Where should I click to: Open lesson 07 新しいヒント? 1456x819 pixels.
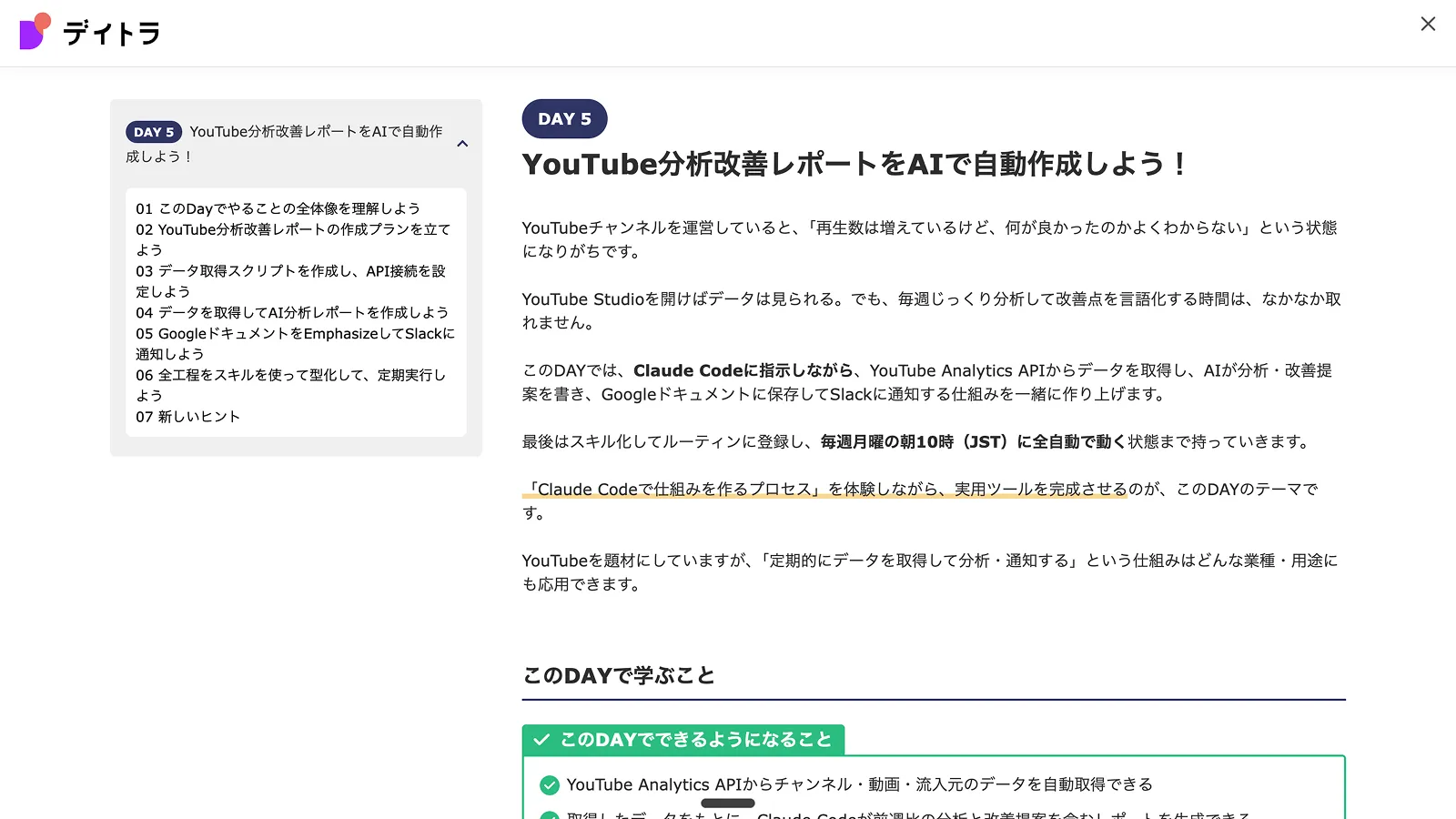point(188,417)
